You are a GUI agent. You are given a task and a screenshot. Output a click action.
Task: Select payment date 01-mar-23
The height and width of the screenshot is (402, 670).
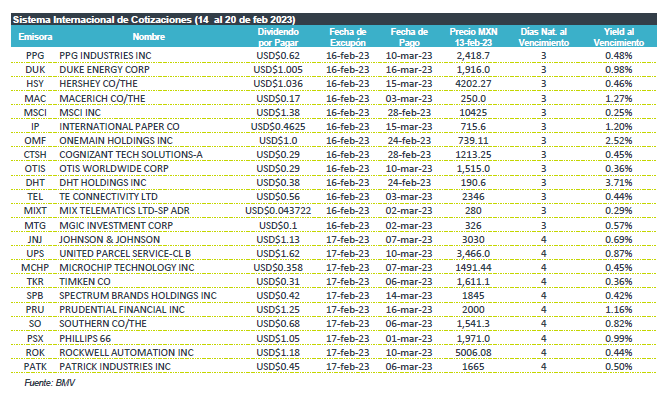pyautogui.click(x=409, y=339)
